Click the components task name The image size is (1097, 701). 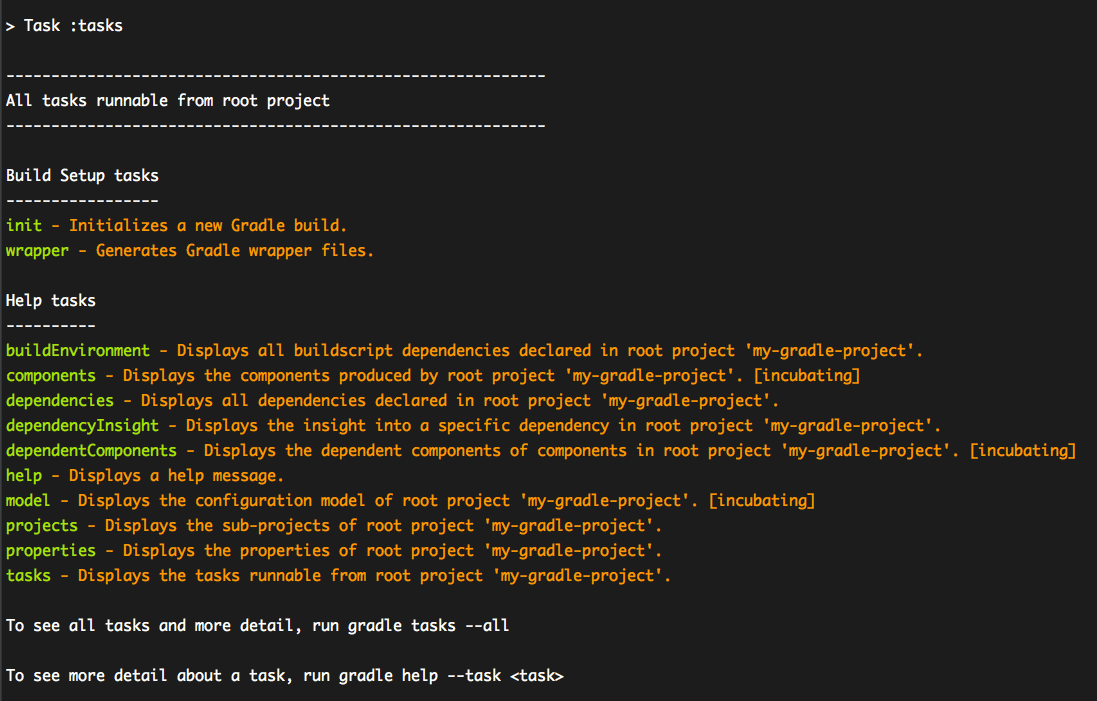[50, 375]
